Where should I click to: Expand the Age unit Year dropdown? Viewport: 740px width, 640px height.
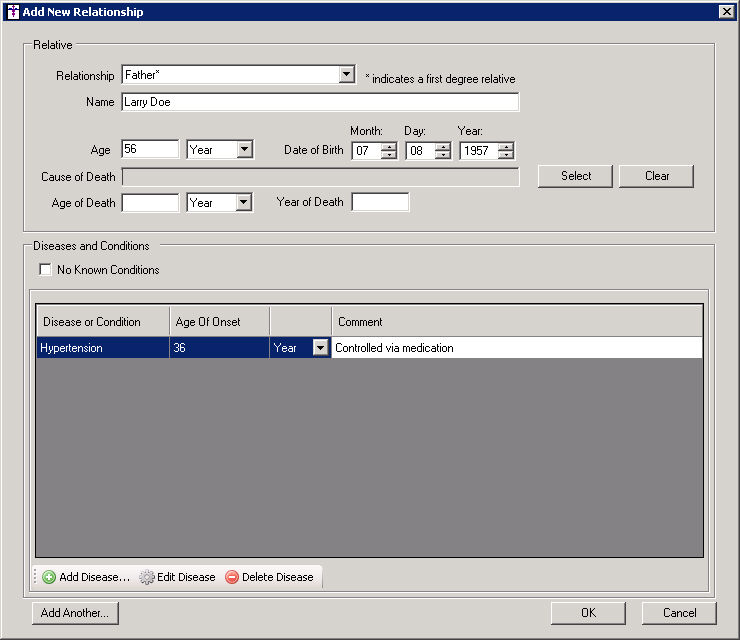tap(244, 149)
